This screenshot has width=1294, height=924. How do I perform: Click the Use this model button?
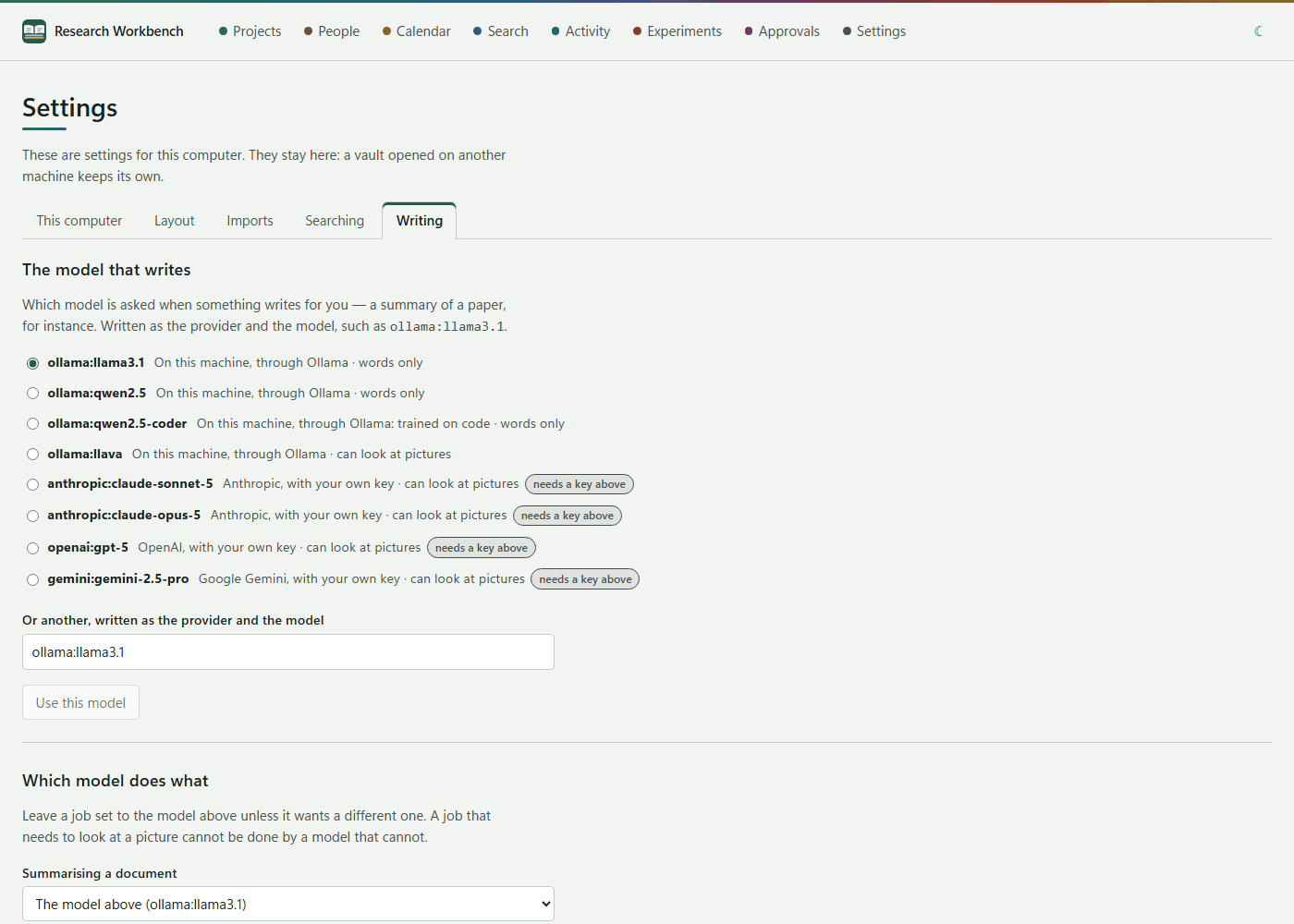click(80, 702)
